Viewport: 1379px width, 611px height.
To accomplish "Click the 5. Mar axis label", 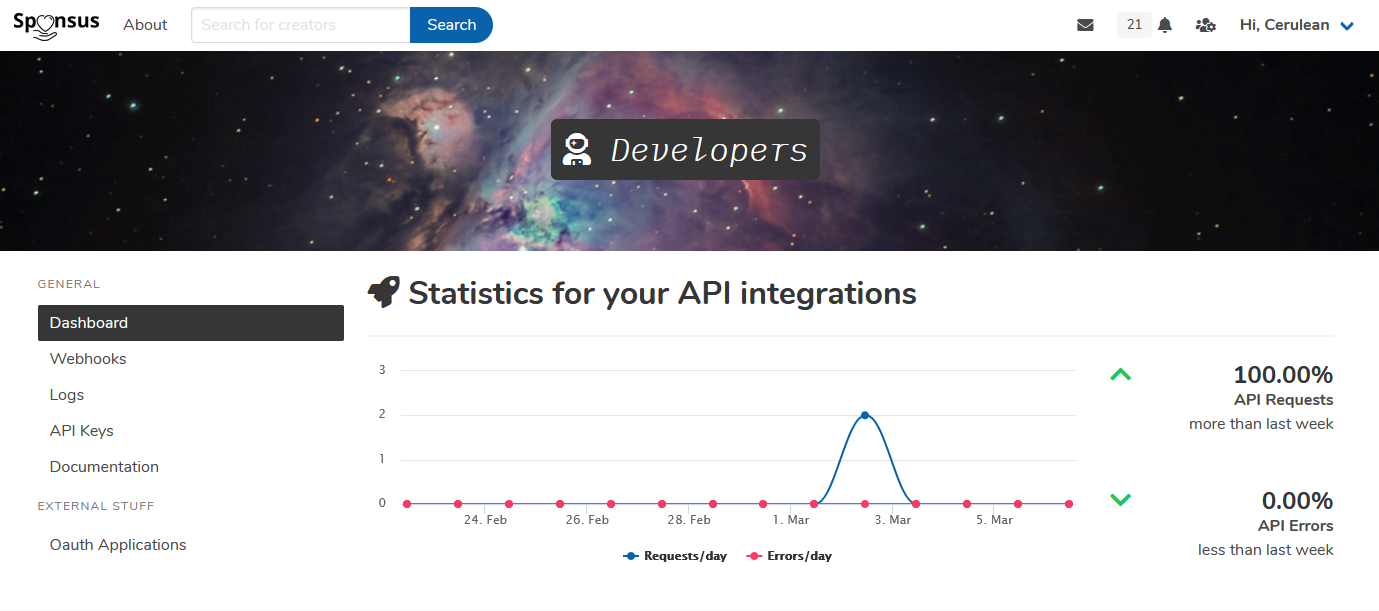I will [x=994, y=520].
